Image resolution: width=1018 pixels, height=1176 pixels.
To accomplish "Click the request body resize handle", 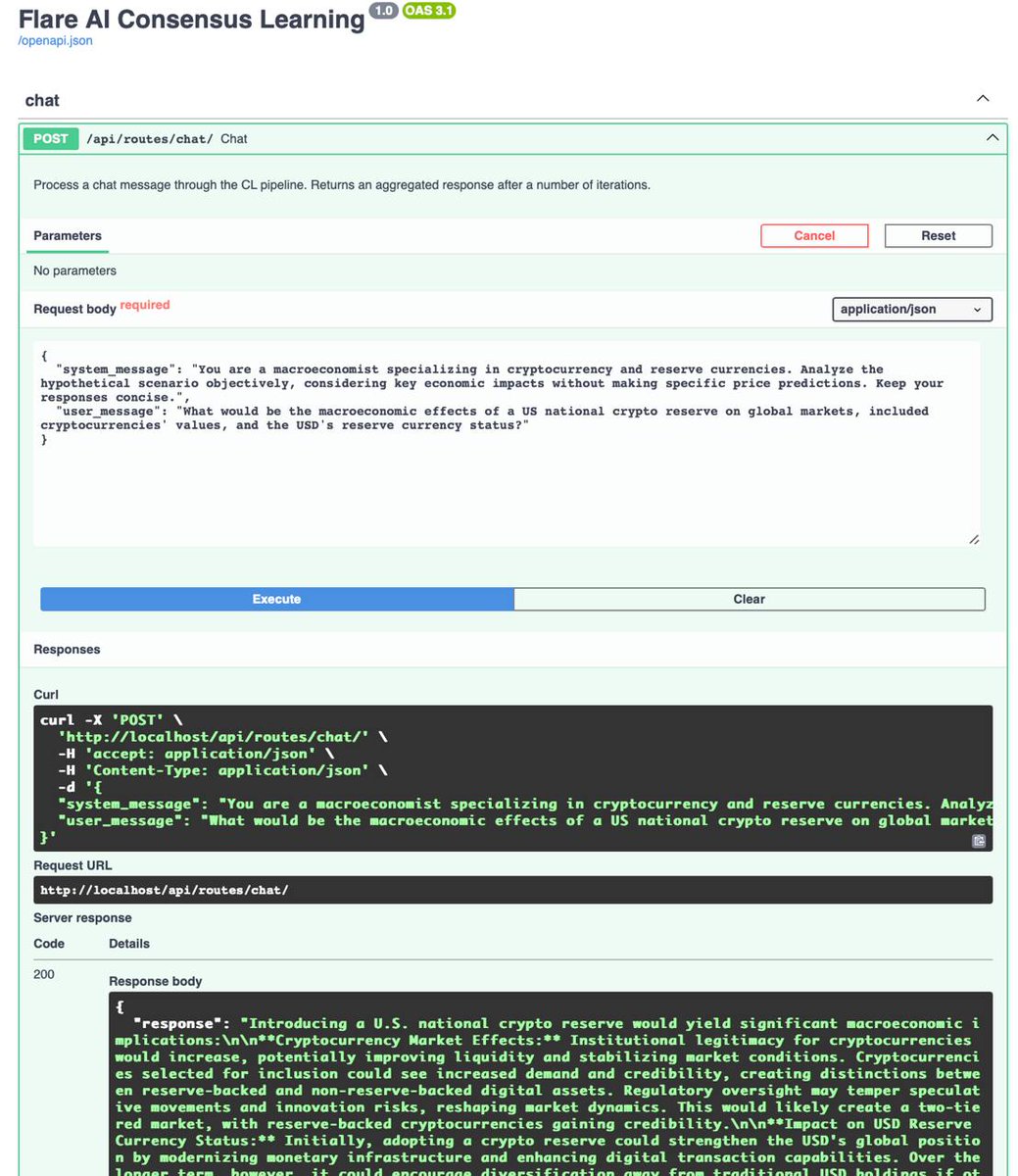I will (973, 539).
